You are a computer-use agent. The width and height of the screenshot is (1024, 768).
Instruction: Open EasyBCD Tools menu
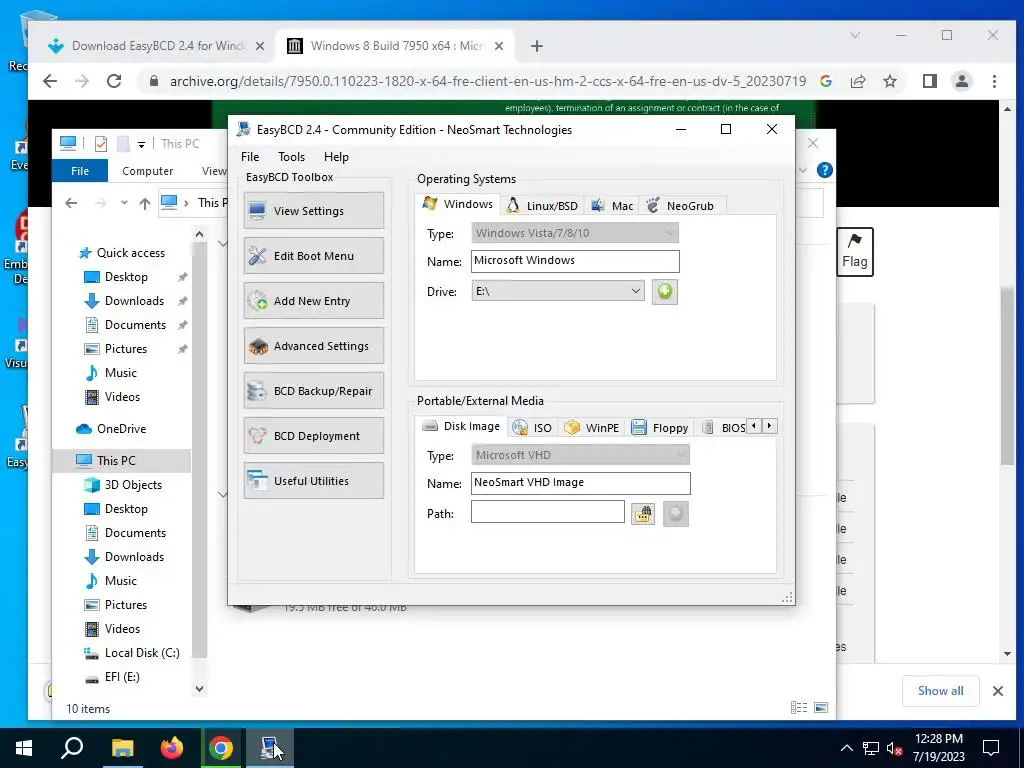pyautogui.click(x=291, y=157)
